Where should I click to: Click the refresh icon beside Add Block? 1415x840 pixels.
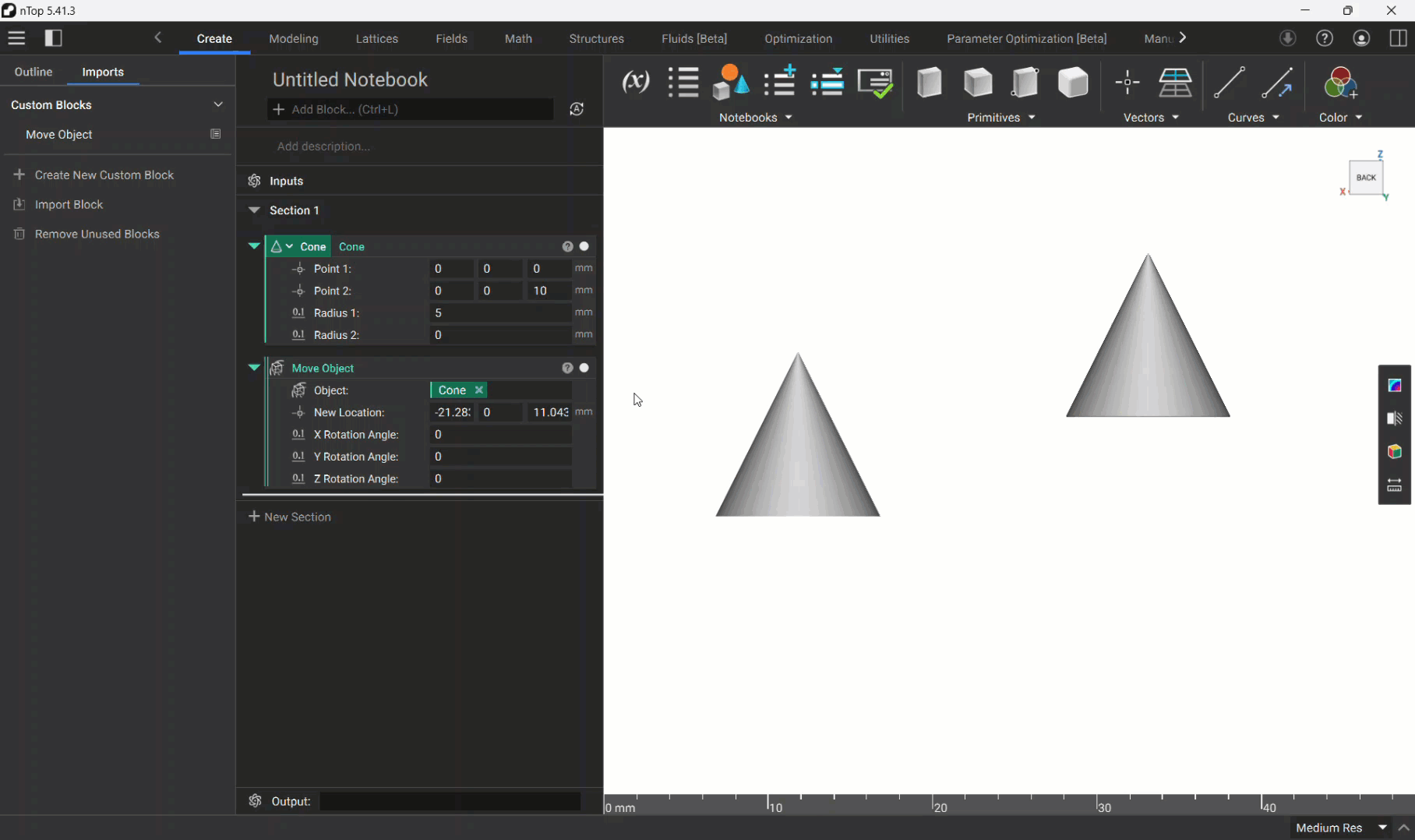tap(577, 109)
